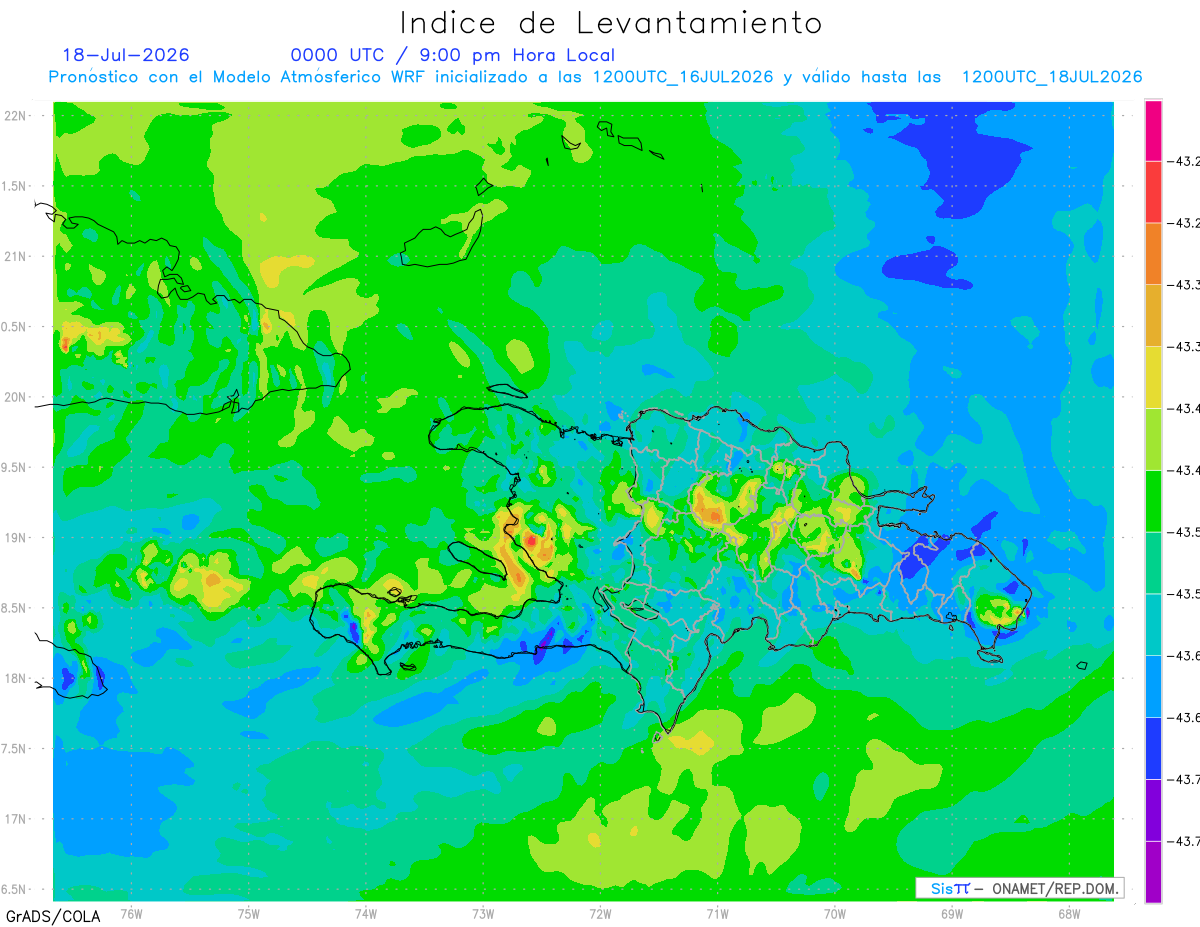Pick the red swatch in the color bar

point(1153,192)
